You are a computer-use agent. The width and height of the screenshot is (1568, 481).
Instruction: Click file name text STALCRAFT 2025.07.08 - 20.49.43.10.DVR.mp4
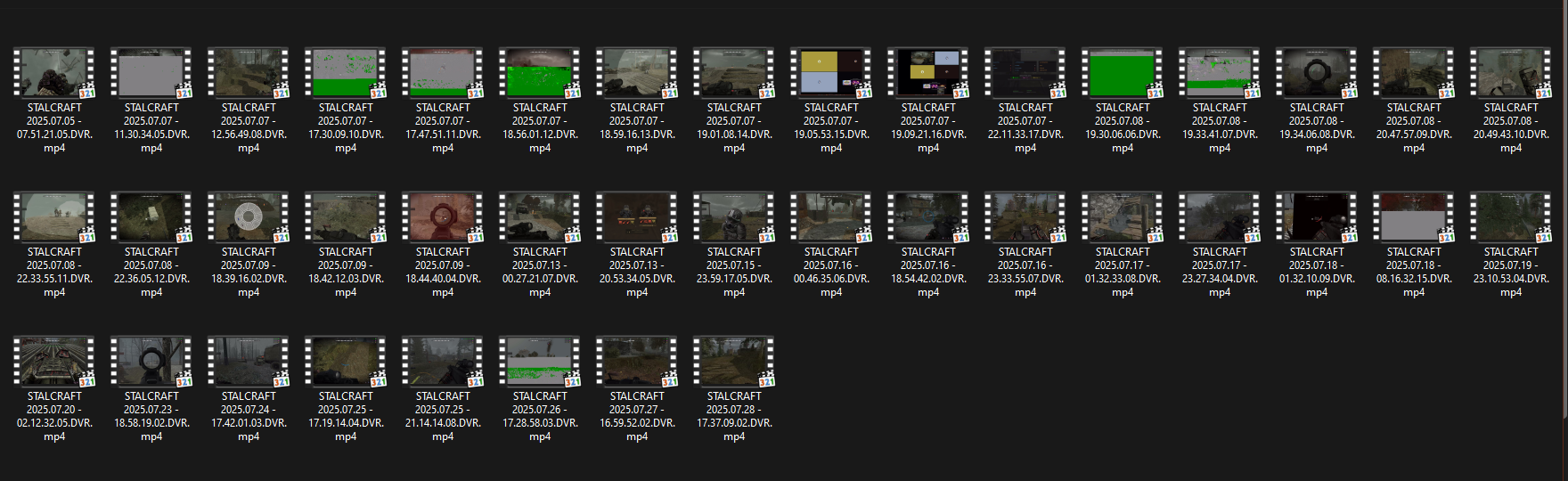[1511, 127]
